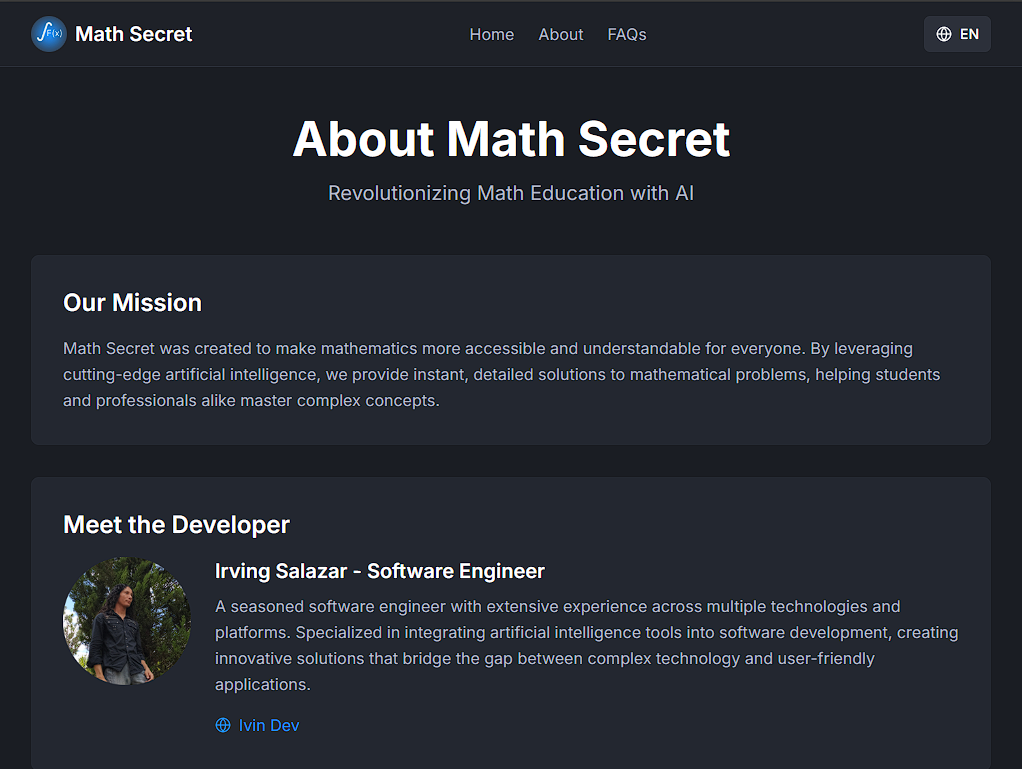Click the Math Secret brand name

[x=134, y=34]
